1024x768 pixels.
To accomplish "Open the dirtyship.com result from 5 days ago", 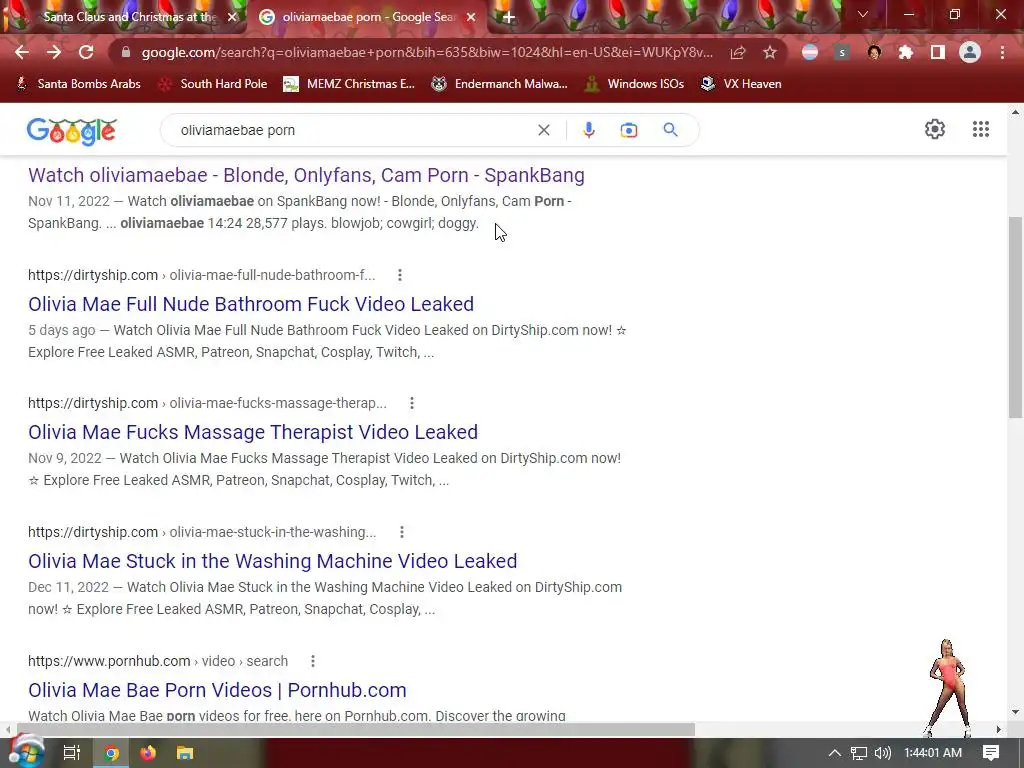I will click(x=251, y=304).
